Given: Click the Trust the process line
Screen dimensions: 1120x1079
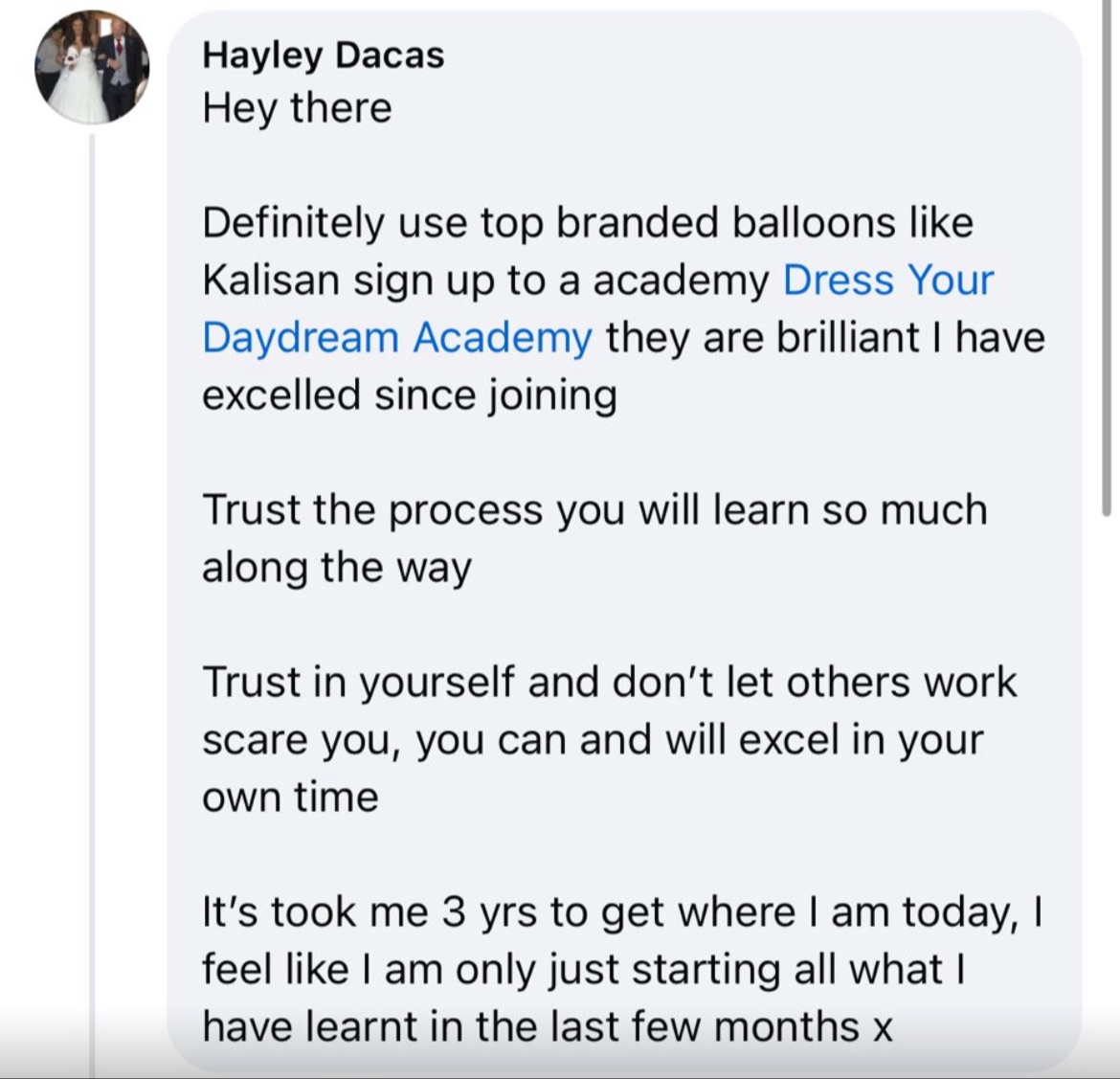Looking at the screenshot, I should click(x=595, y=510).
